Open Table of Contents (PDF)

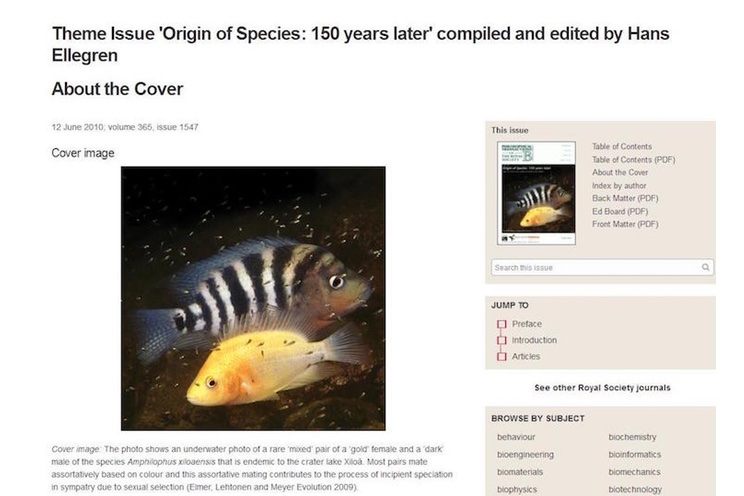[x=633, y=160]
